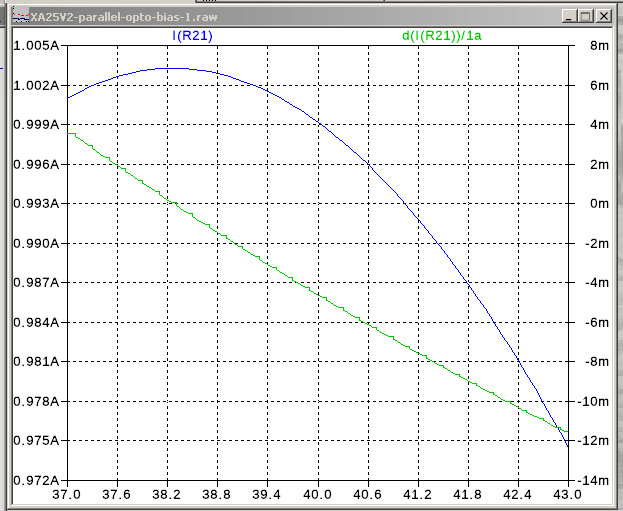The height and width of the screenshot is (511, 623).
Task: Click right axis value -14m
Action: coord(593,480)
